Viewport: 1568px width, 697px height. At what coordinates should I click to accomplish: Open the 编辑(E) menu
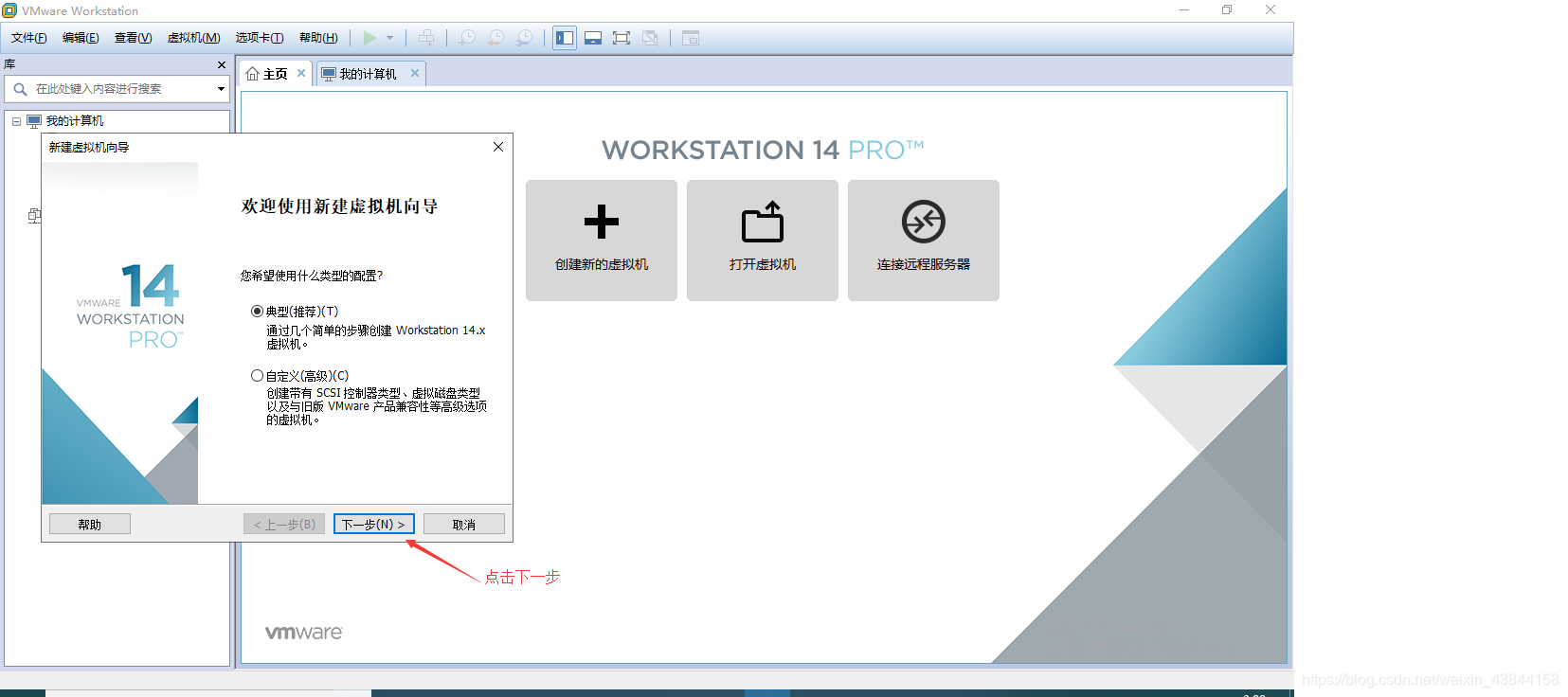tap(81, 38)
